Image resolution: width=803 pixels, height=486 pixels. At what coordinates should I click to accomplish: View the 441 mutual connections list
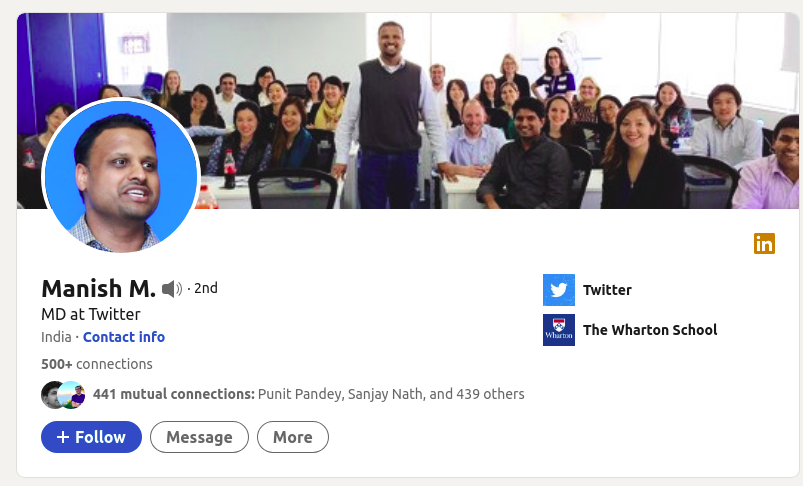tap(308, 394)
